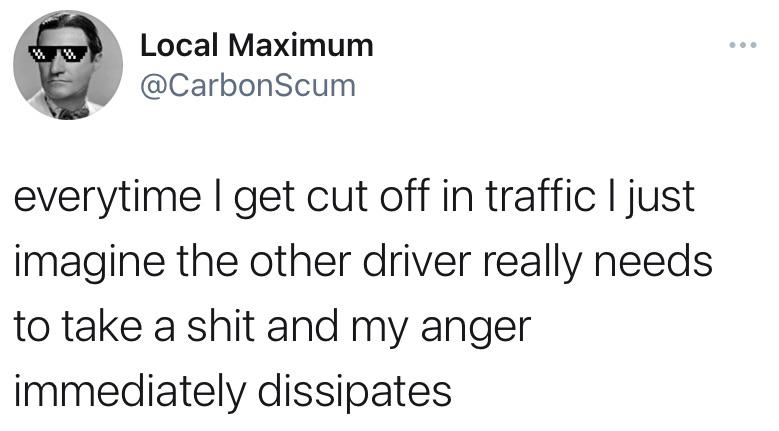Click the word "traffic" in the tweet

[x=540, y=195]
